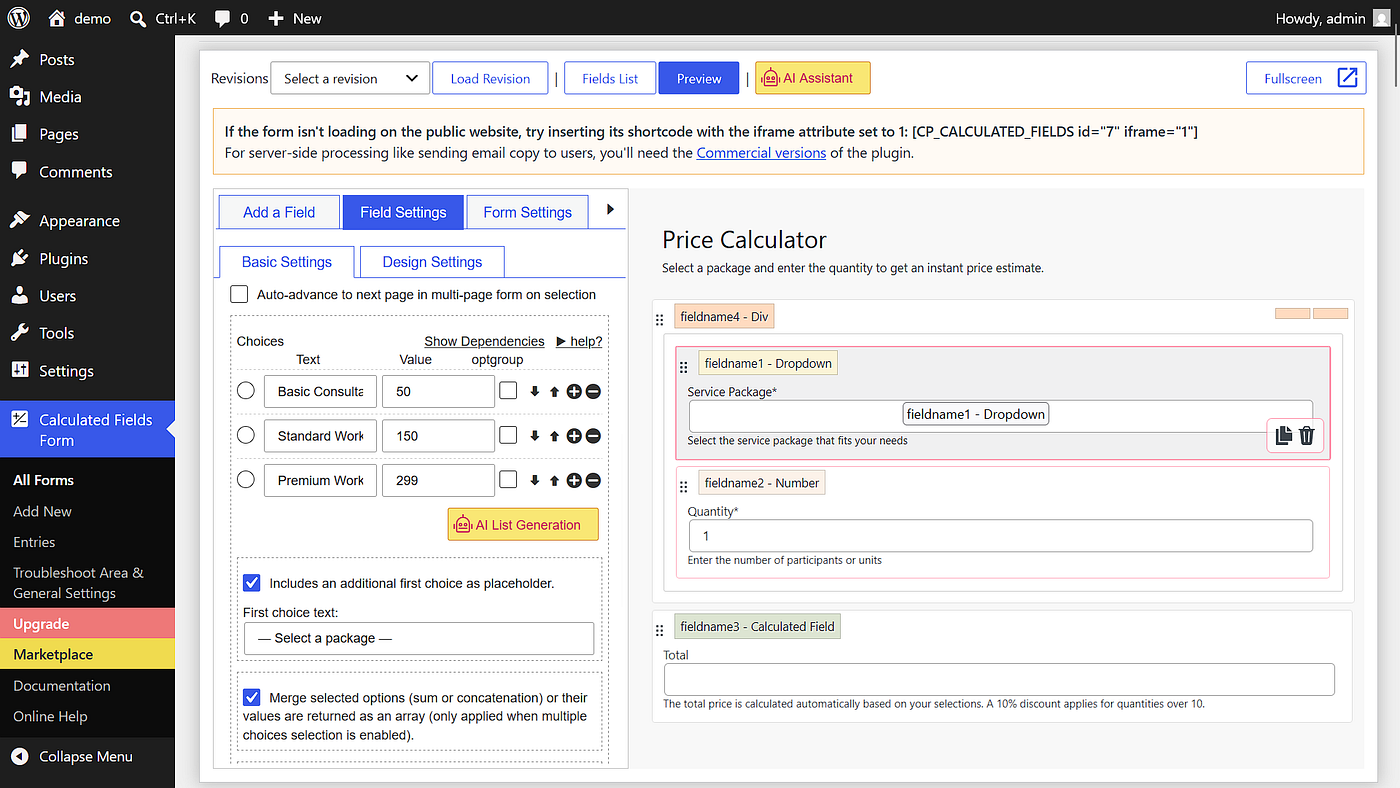
Task: Click the drag handle of fieldname3 Calculated Field
Action: point(659,630)
